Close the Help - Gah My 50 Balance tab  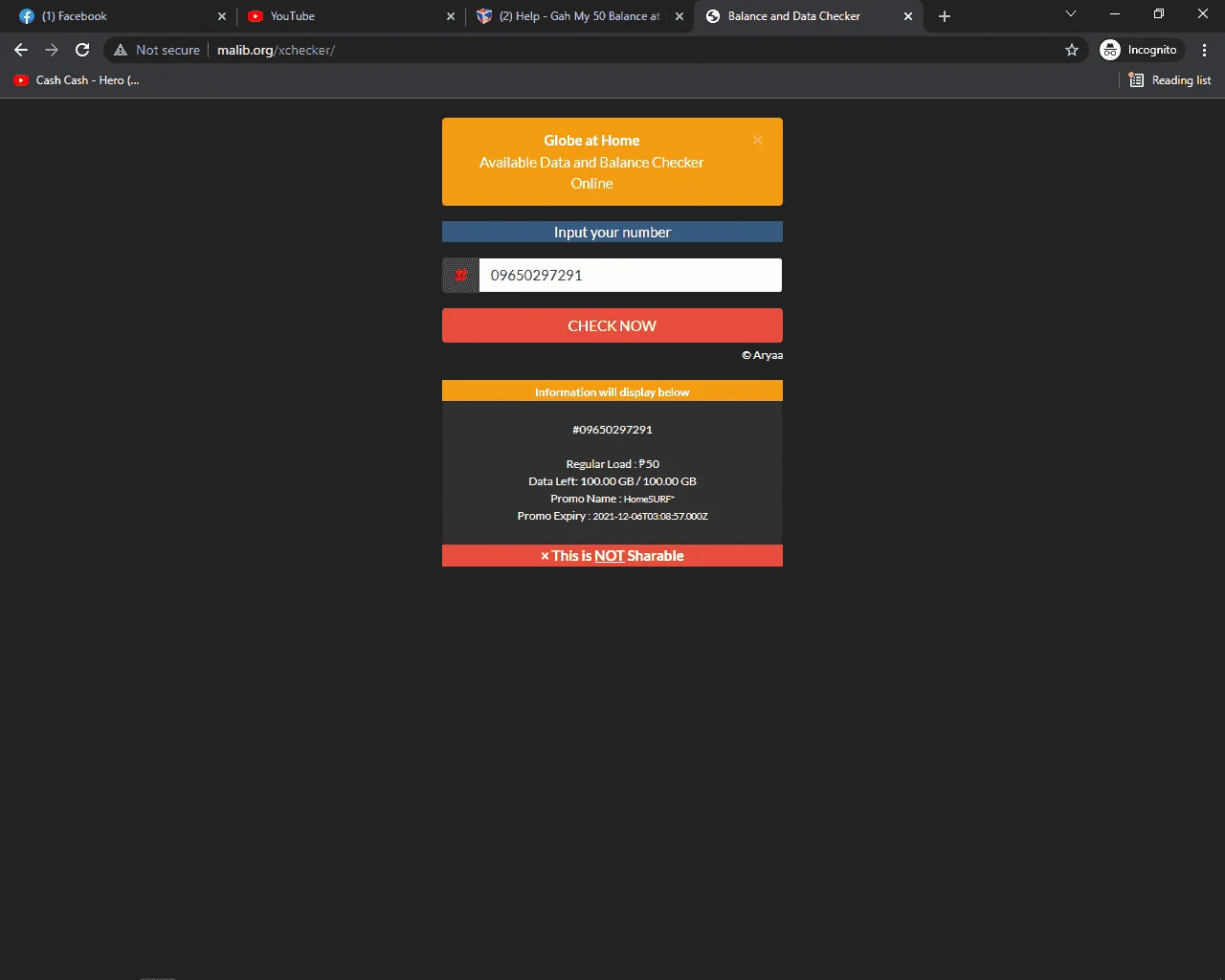(x=679, y=16)
